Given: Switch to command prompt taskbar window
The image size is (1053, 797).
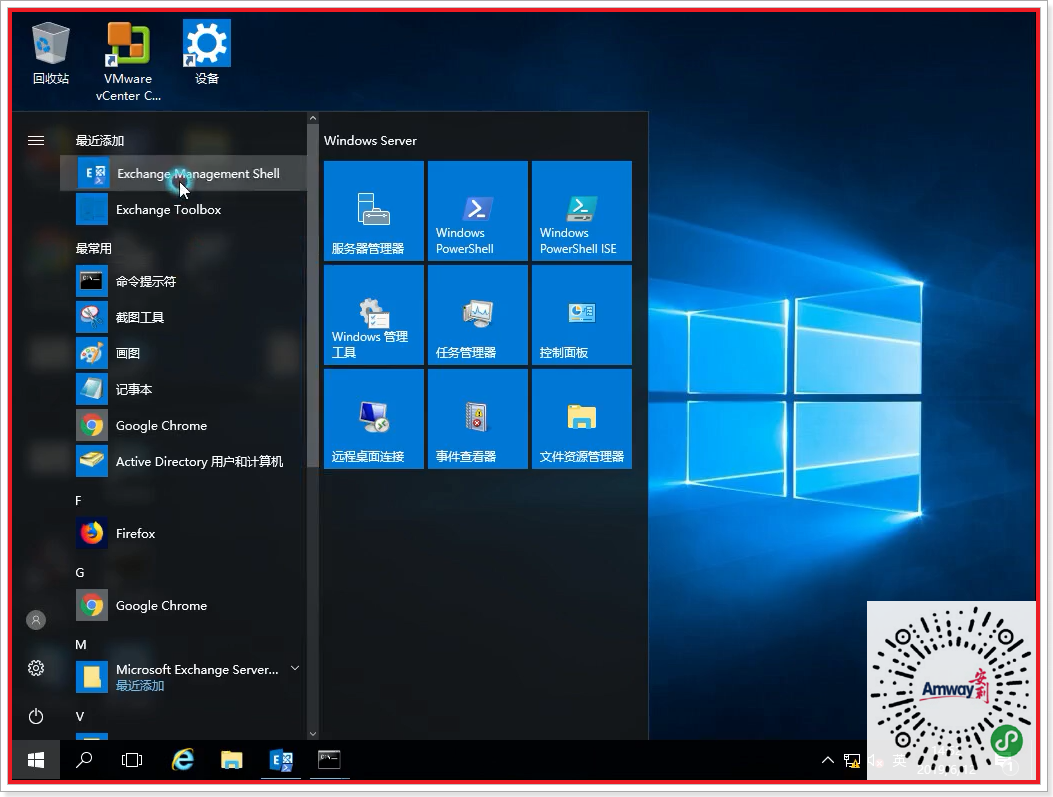Looking at the screenshot, I should (330, 760).
